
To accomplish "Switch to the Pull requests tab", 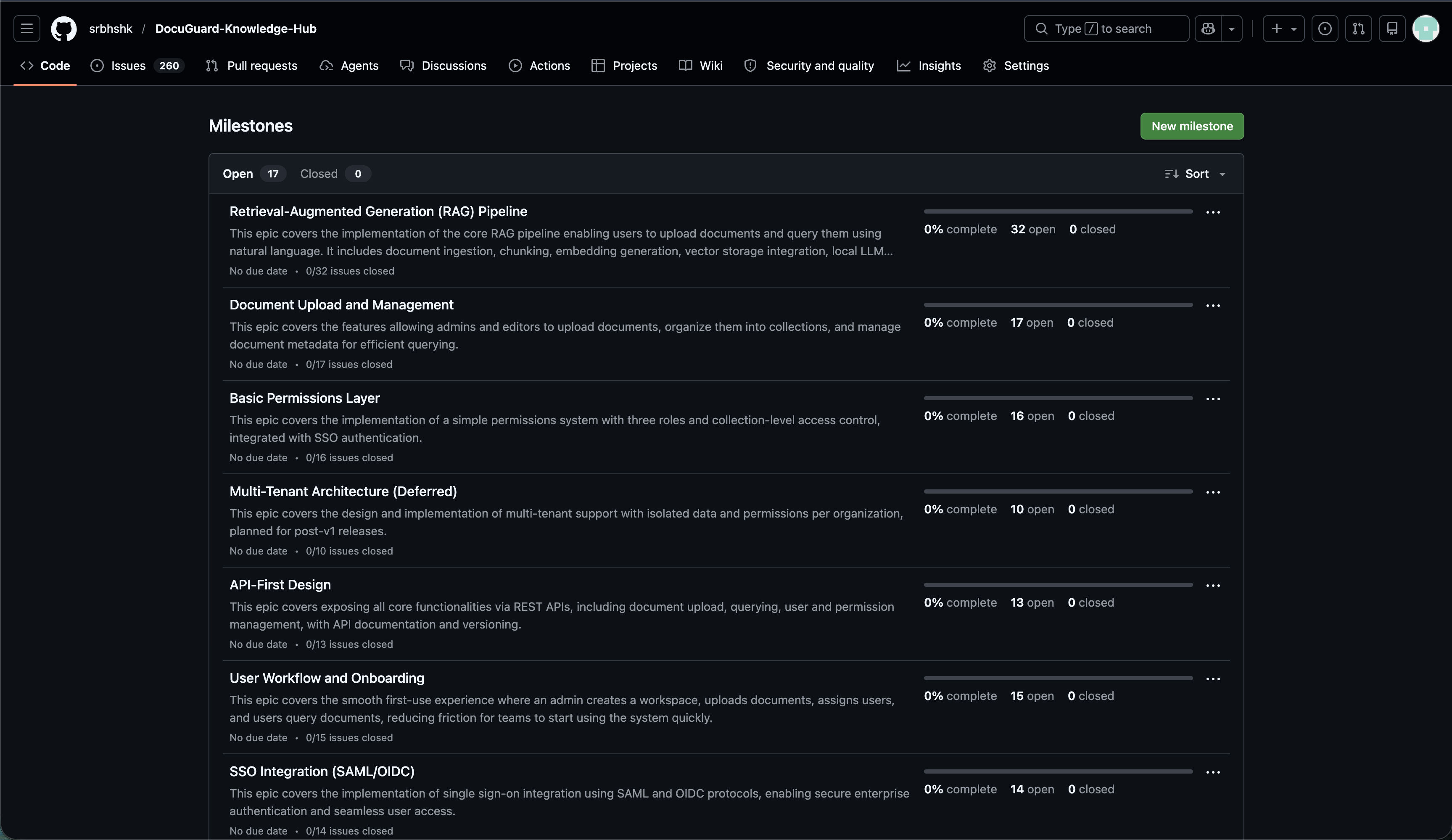I will pos(252,66).
